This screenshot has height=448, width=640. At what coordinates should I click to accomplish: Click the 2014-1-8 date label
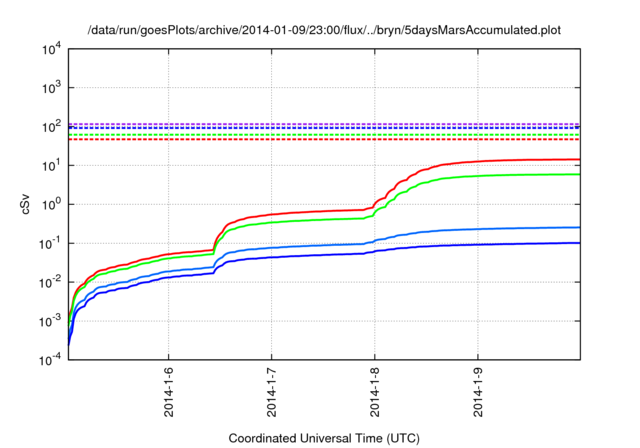[375, 392]
